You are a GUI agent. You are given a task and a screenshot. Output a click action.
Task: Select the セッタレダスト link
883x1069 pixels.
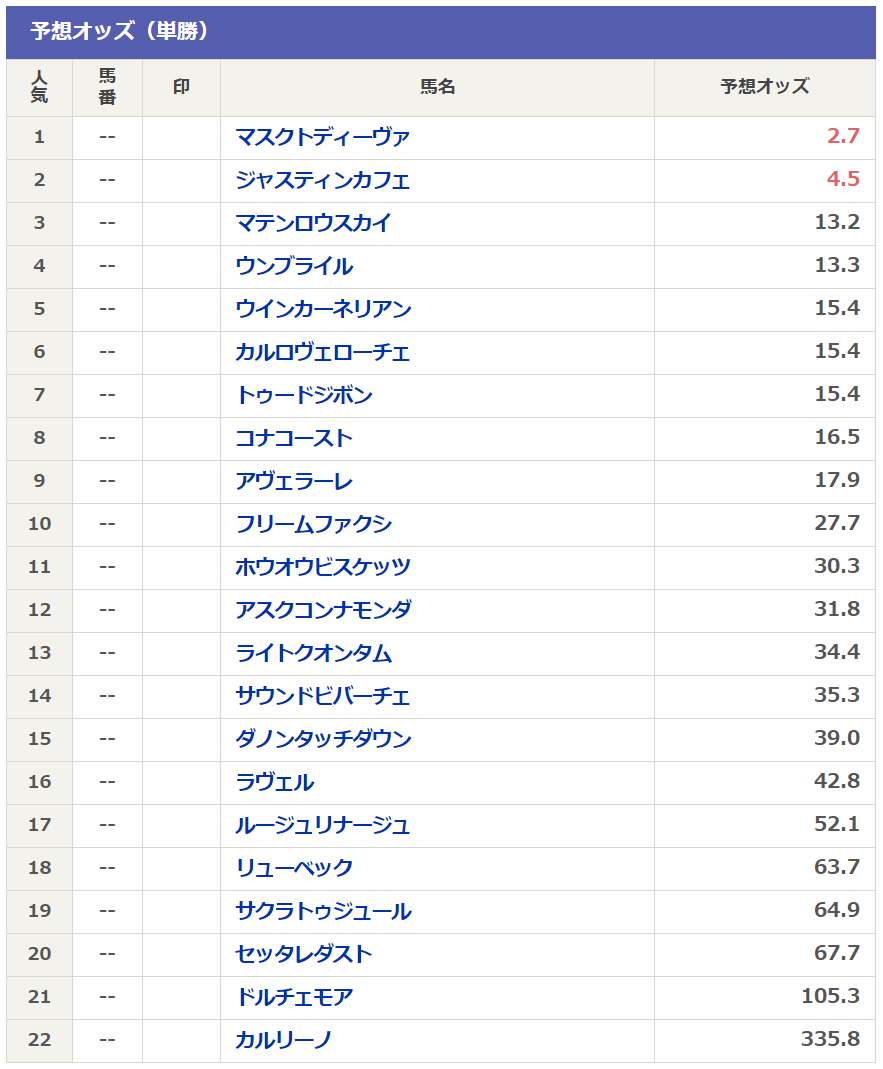[x=304, y=953]
